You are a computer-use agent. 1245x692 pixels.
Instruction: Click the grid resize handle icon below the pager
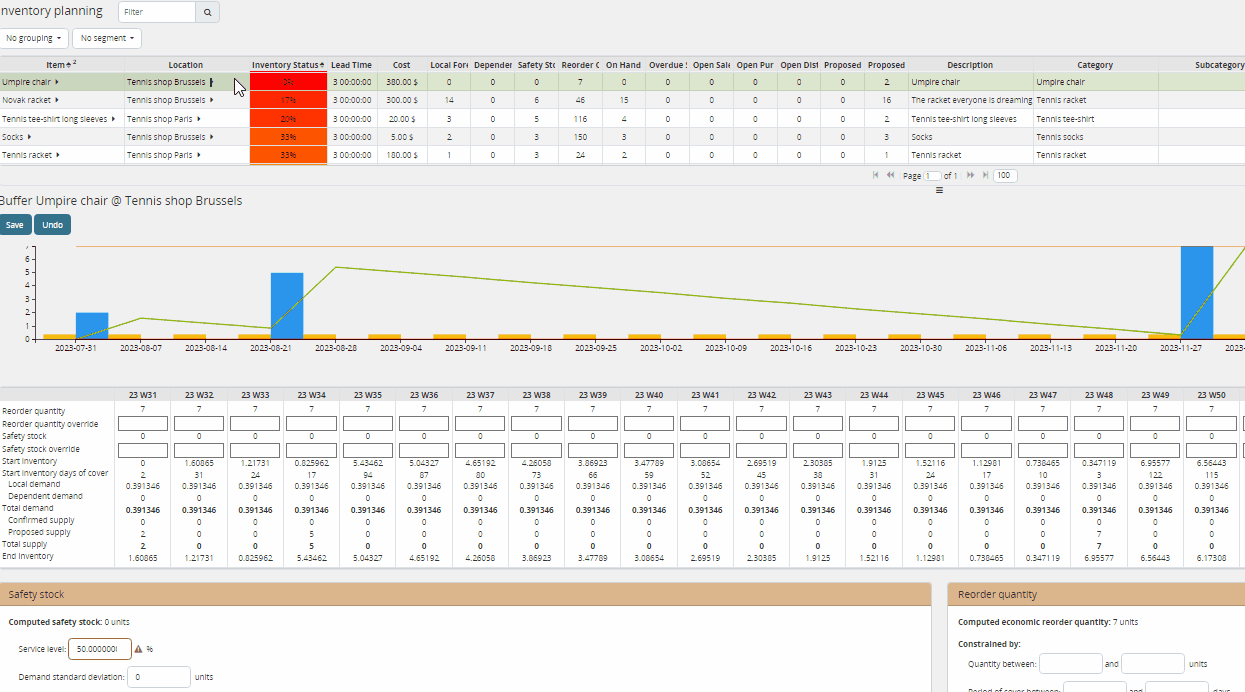939,190
